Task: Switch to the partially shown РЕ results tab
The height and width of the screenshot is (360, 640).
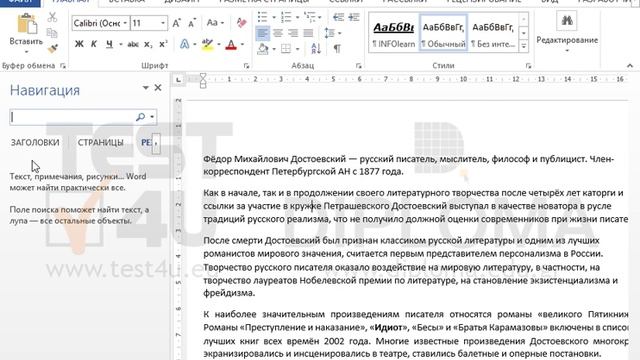Action: (146, 142)
